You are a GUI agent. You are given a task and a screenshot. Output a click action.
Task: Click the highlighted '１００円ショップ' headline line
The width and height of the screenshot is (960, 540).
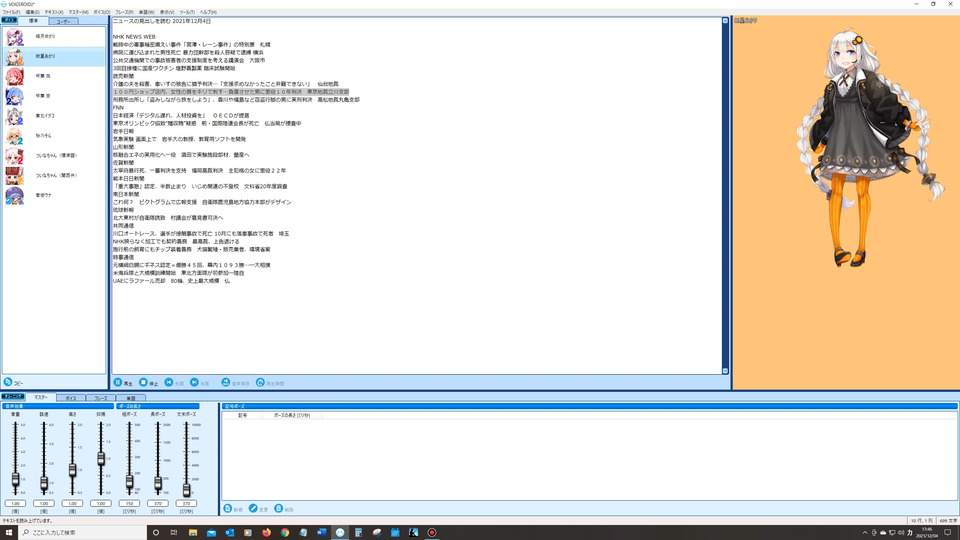coord(231,92)
